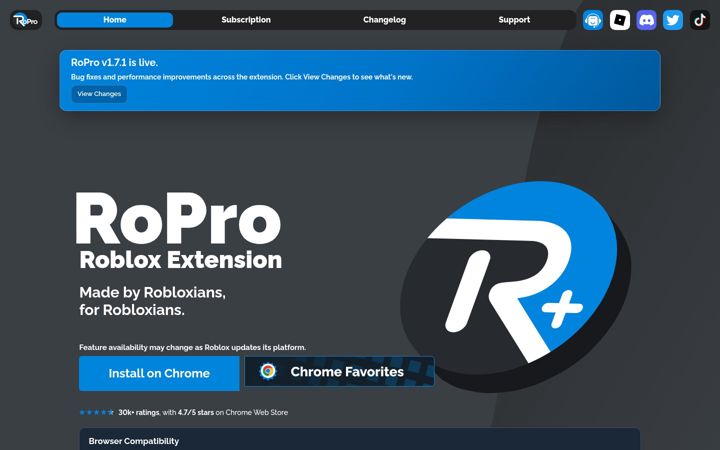This screenshot has height=450, width=720.
Task: Select the Home tab
Action: [115, 20]
